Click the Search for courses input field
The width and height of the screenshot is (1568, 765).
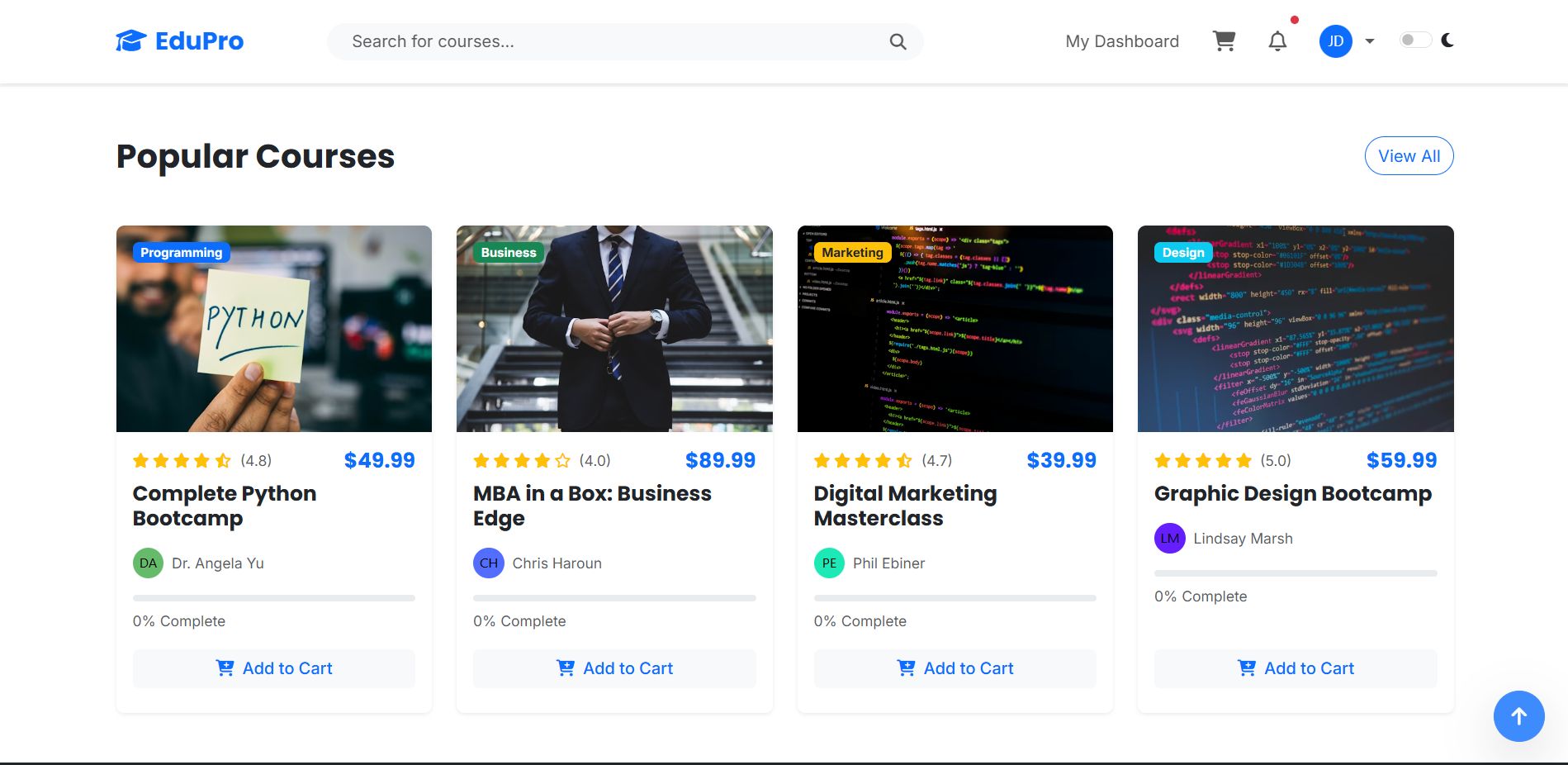point(611,42)
